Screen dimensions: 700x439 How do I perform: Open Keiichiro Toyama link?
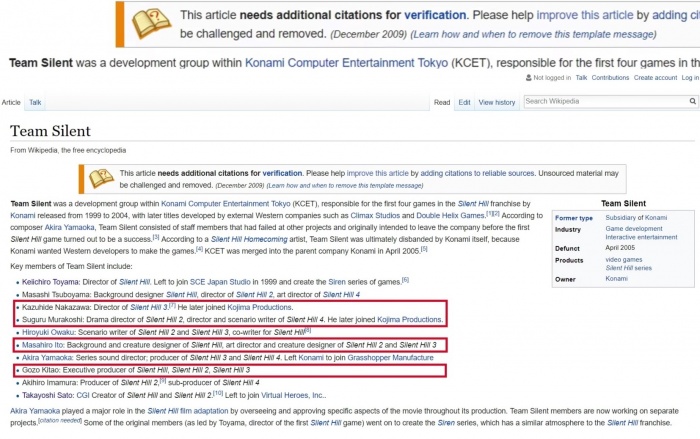[x=51, y=282]
